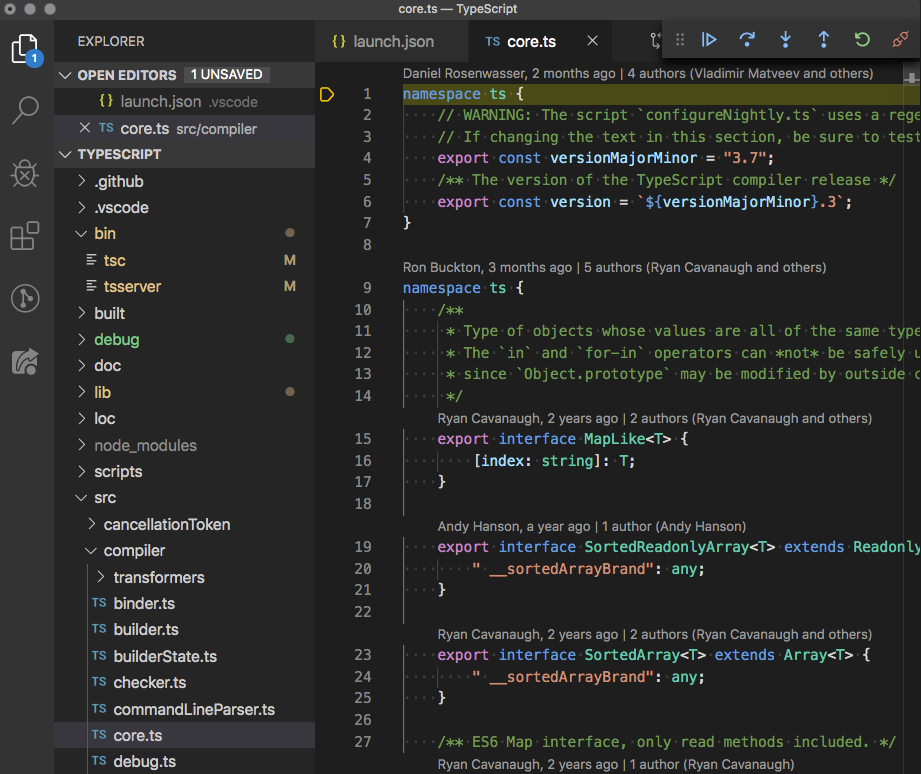Click the Step Out debug icon
The image size is (921, 774).
[x=823, y=40]
